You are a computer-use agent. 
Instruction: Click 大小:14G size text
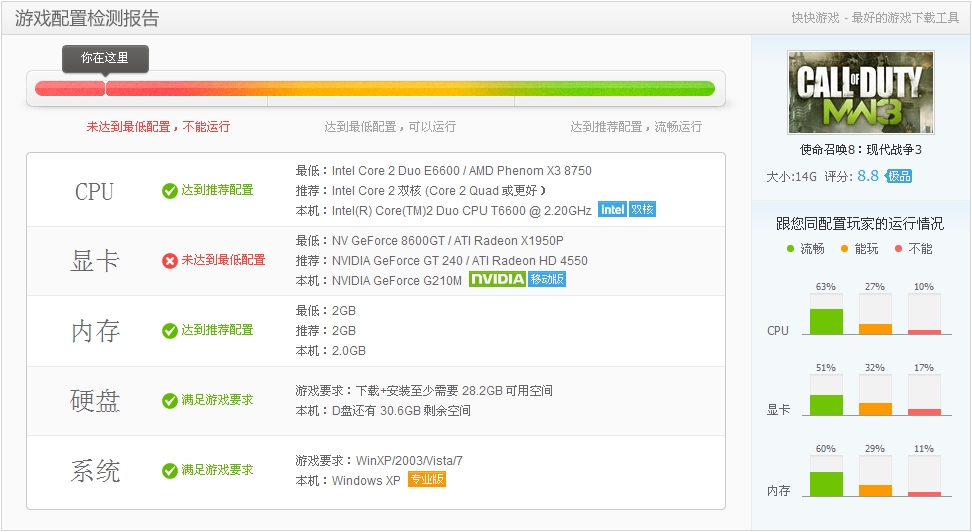(792, 177)
